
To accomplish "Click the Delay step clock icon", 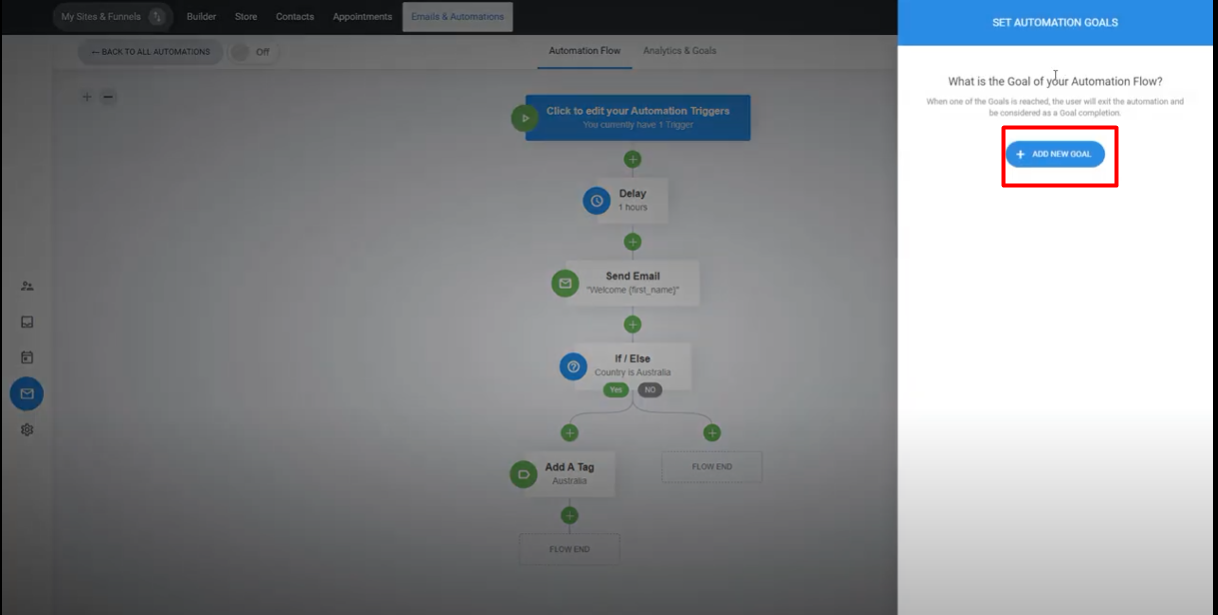I will tap(596, 200).
